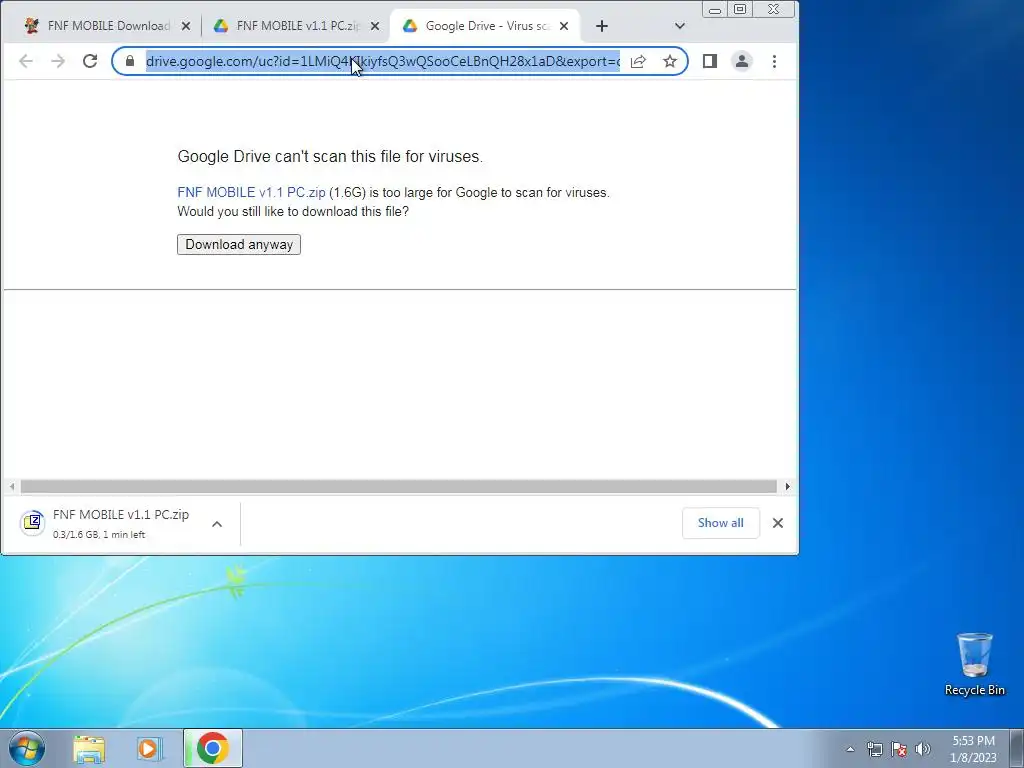Open the Chrome profile avatar menu
Image resolution: width=1024 pixels, height=768 pixels.
(x=742, y=61)
